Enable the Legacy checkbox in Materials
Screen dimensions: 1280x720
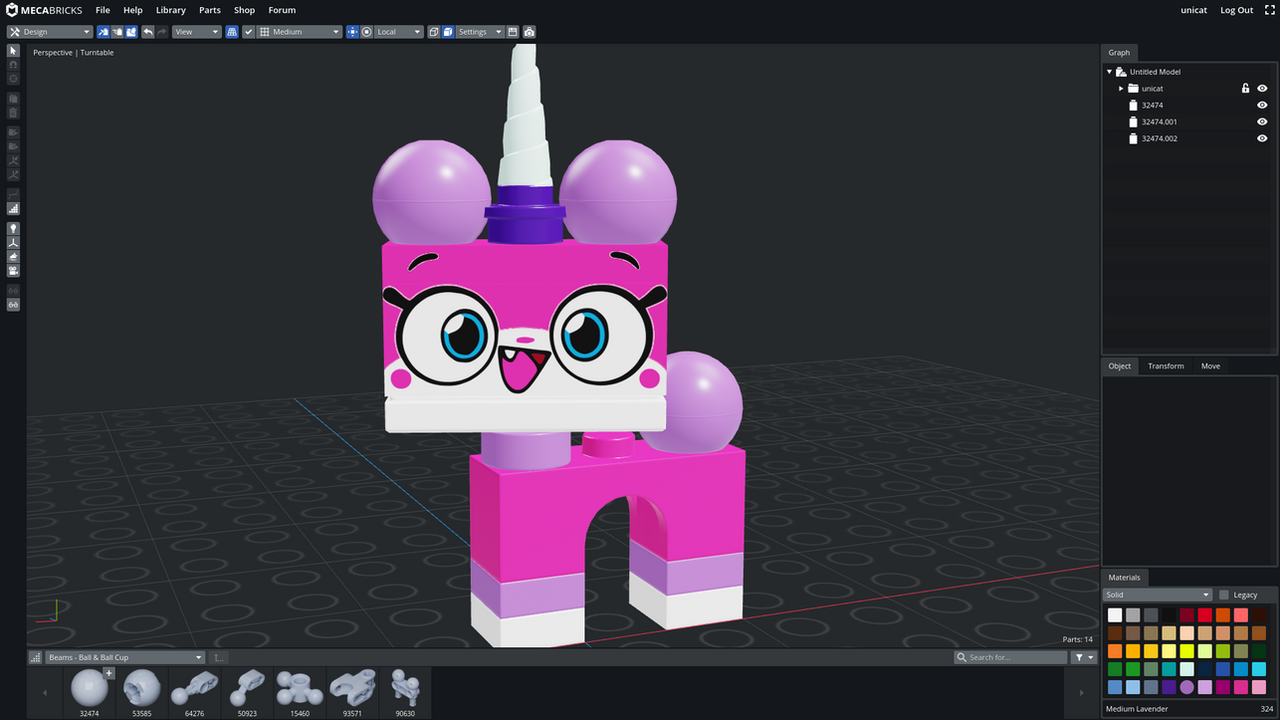[1224, 595]
